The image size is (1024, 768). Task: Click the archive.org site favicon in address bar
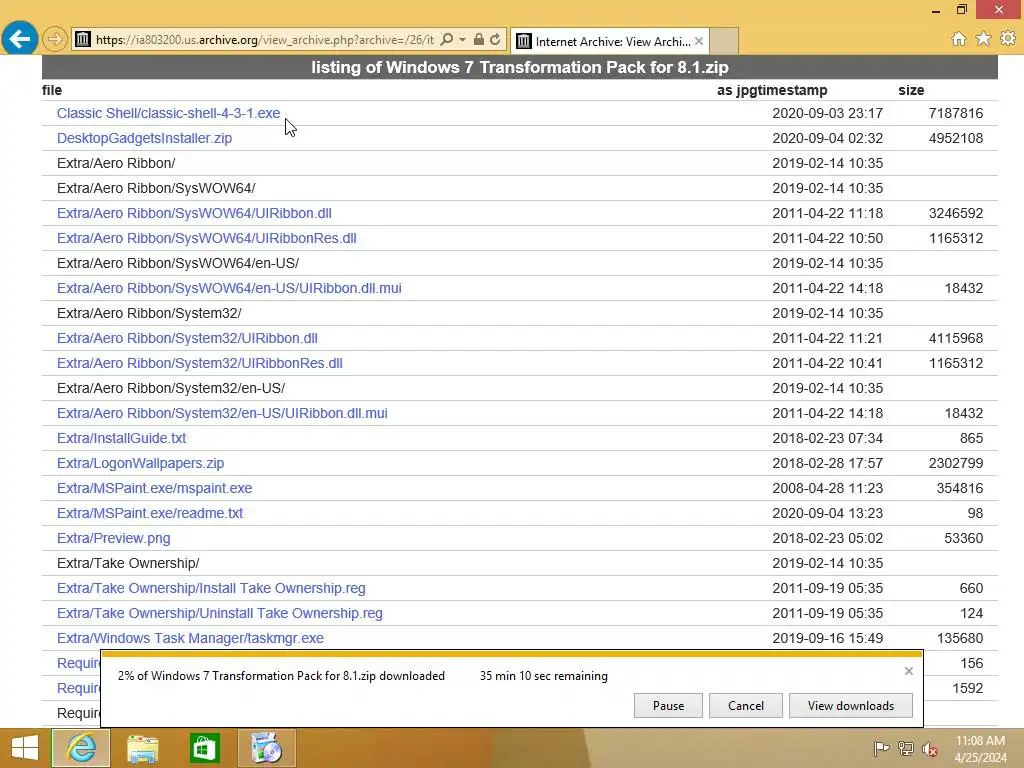[x=82, y=39]
